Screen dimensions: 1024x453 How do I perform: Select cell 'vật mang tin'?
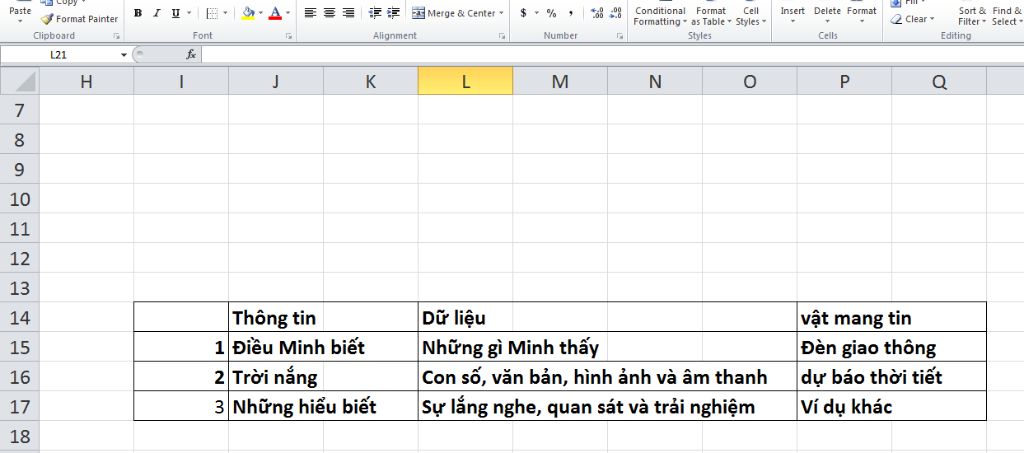844,317
